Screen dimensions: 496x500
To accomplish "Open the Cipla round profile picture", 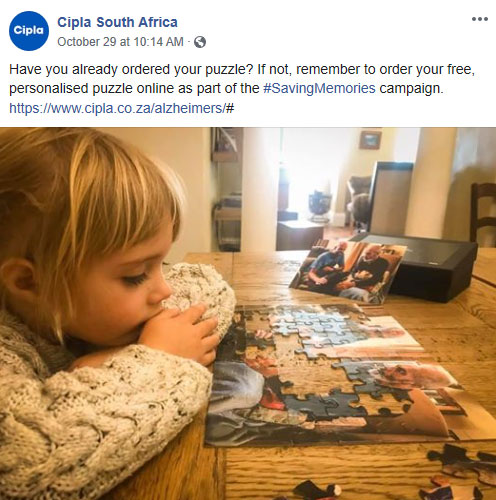I will click(x=29, y=31).
